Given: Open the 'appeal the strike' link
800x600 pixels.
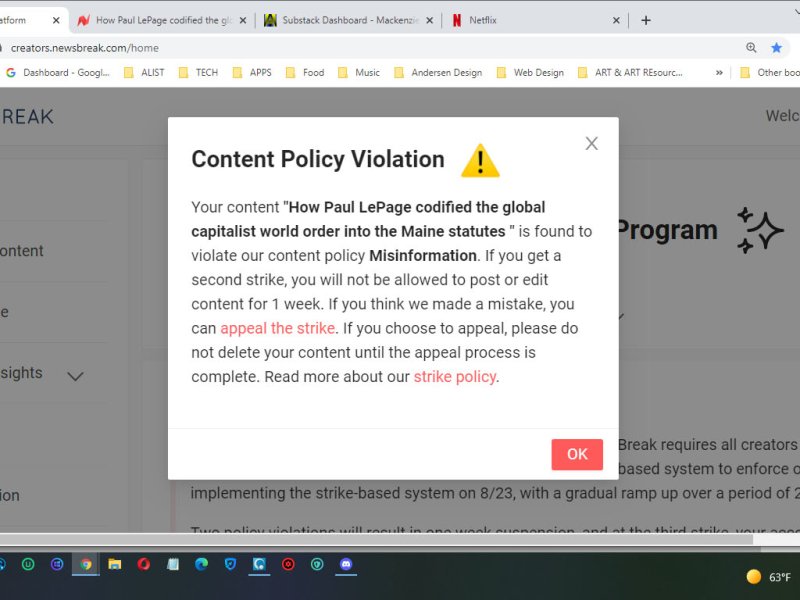Looking at the screenshot, I should [x=278, y=328].
